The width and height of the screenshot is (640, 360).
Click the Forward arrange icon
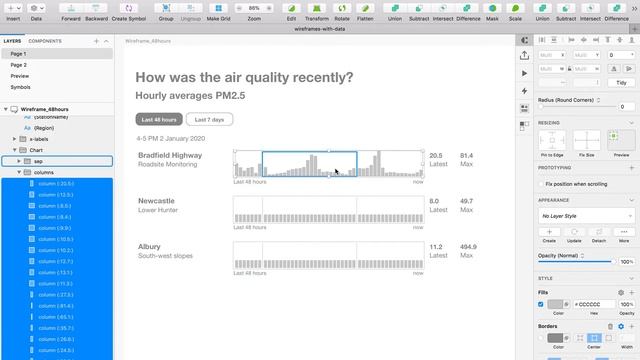tap(71, 8)
